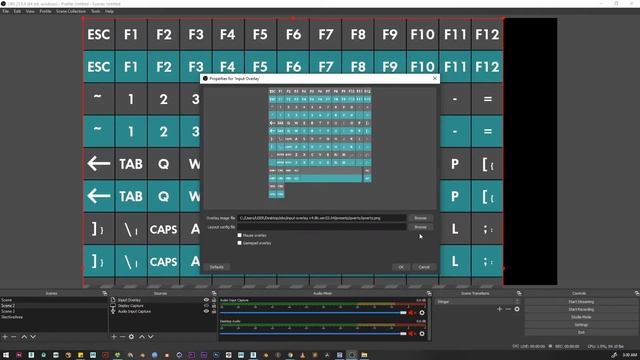The height and width of the screenshot is (360, 640).
Task: Open source properties gear in Sources panel
Action: coord(131,337)
